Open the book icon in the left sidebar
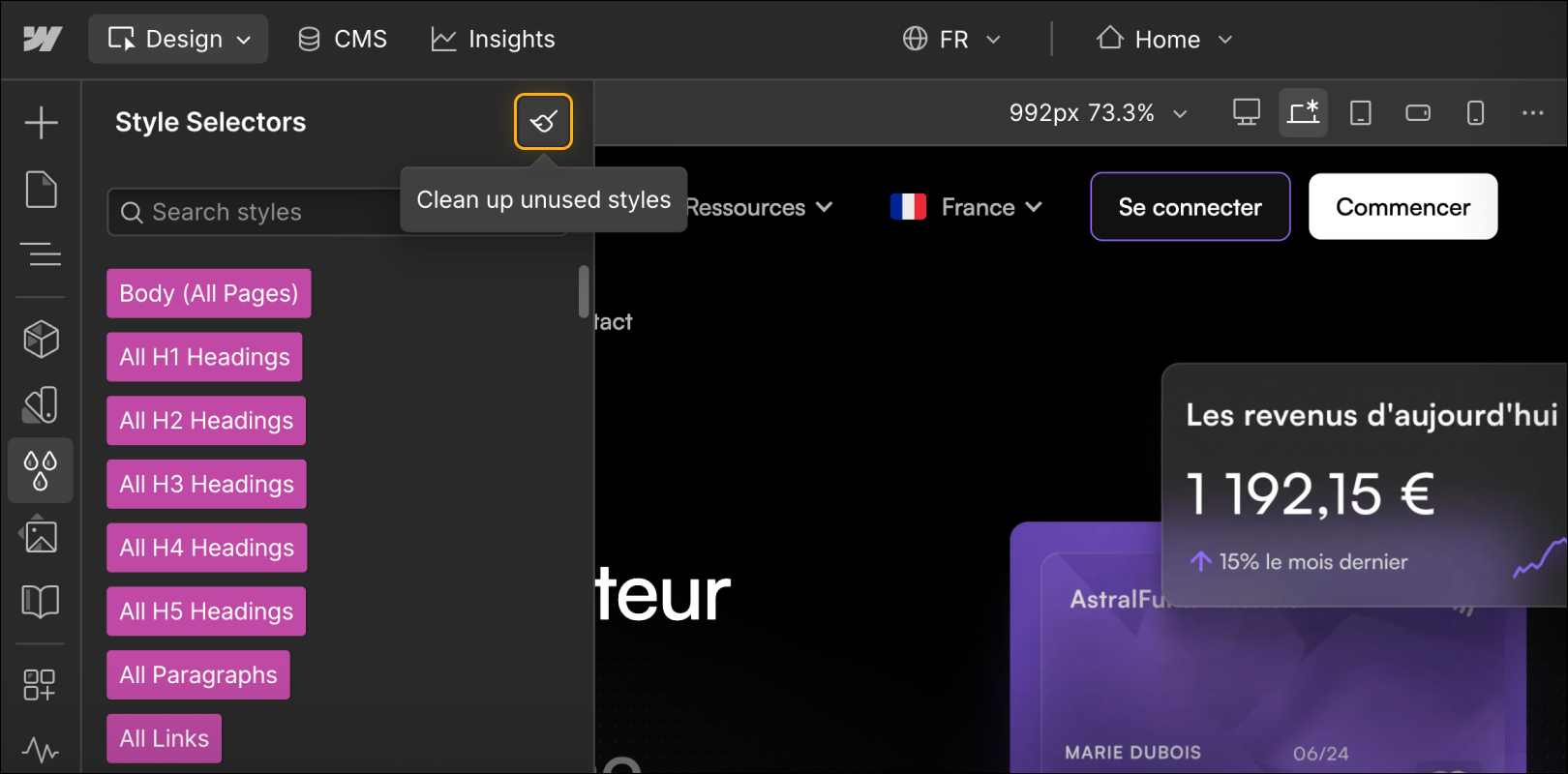This screenshot has width=1568, height=774. coord(41,602)
